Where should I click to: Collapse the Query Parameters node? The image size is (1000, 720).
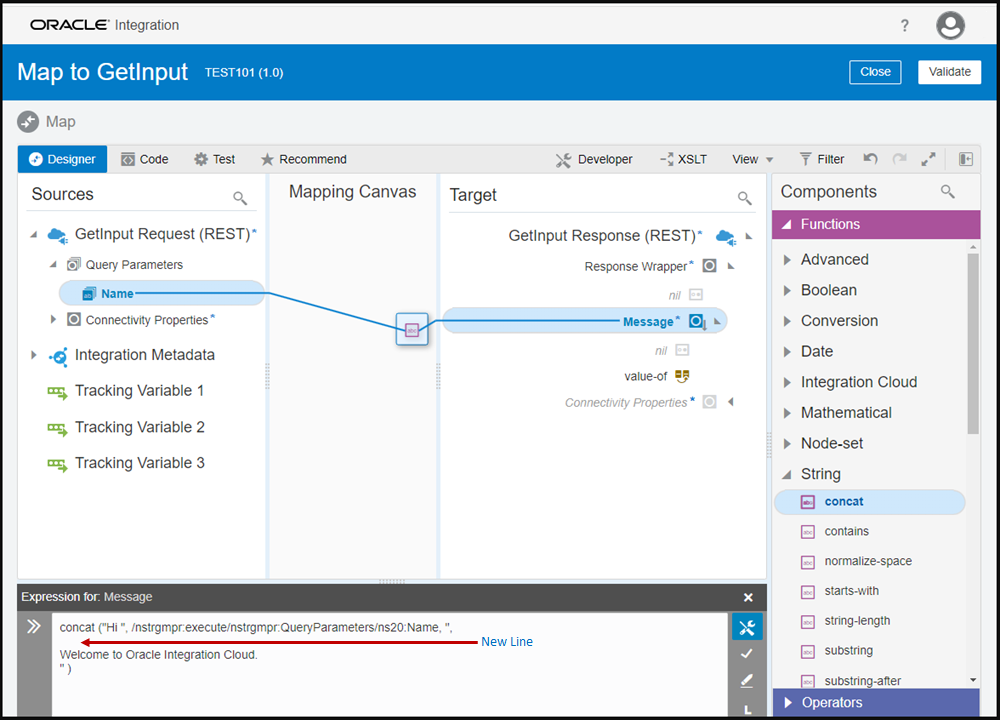click(x=54, y=264)
